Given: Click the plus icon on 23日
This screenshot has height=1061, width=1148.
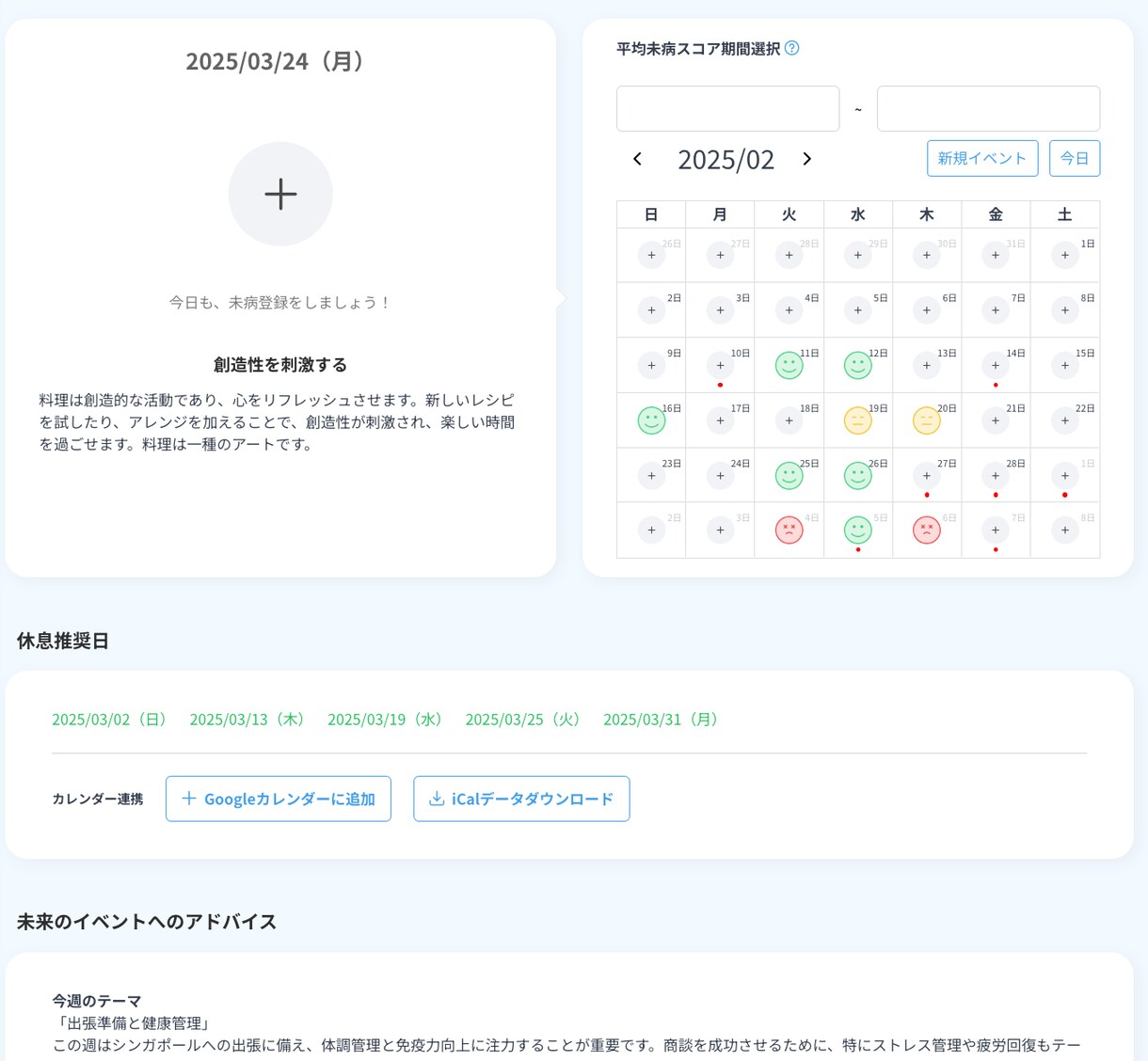Looking at the screenshot, I should (x=651, y=476).
